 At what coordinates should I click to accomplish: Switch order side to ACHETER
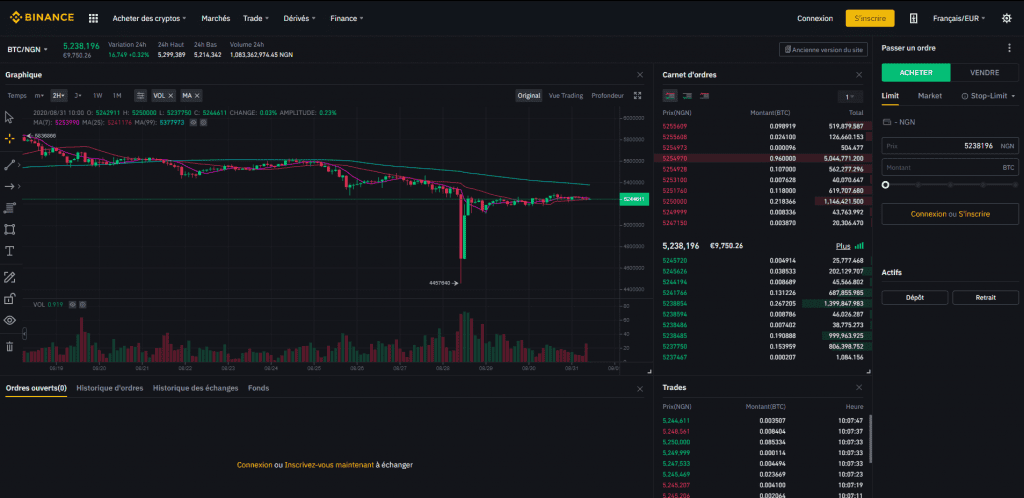click(x=916, y=72)
